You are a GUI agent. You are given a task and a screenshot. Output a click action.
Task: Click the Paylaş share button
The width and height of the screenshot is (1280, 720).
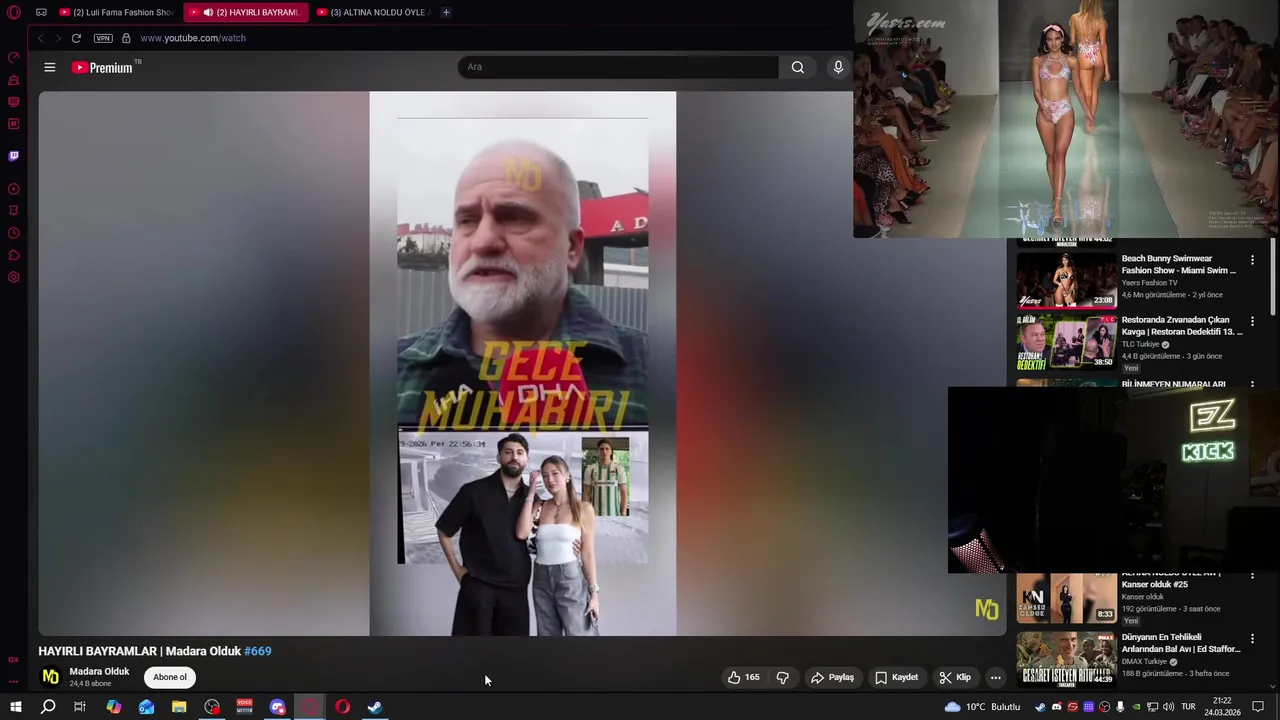click(832, 677)
